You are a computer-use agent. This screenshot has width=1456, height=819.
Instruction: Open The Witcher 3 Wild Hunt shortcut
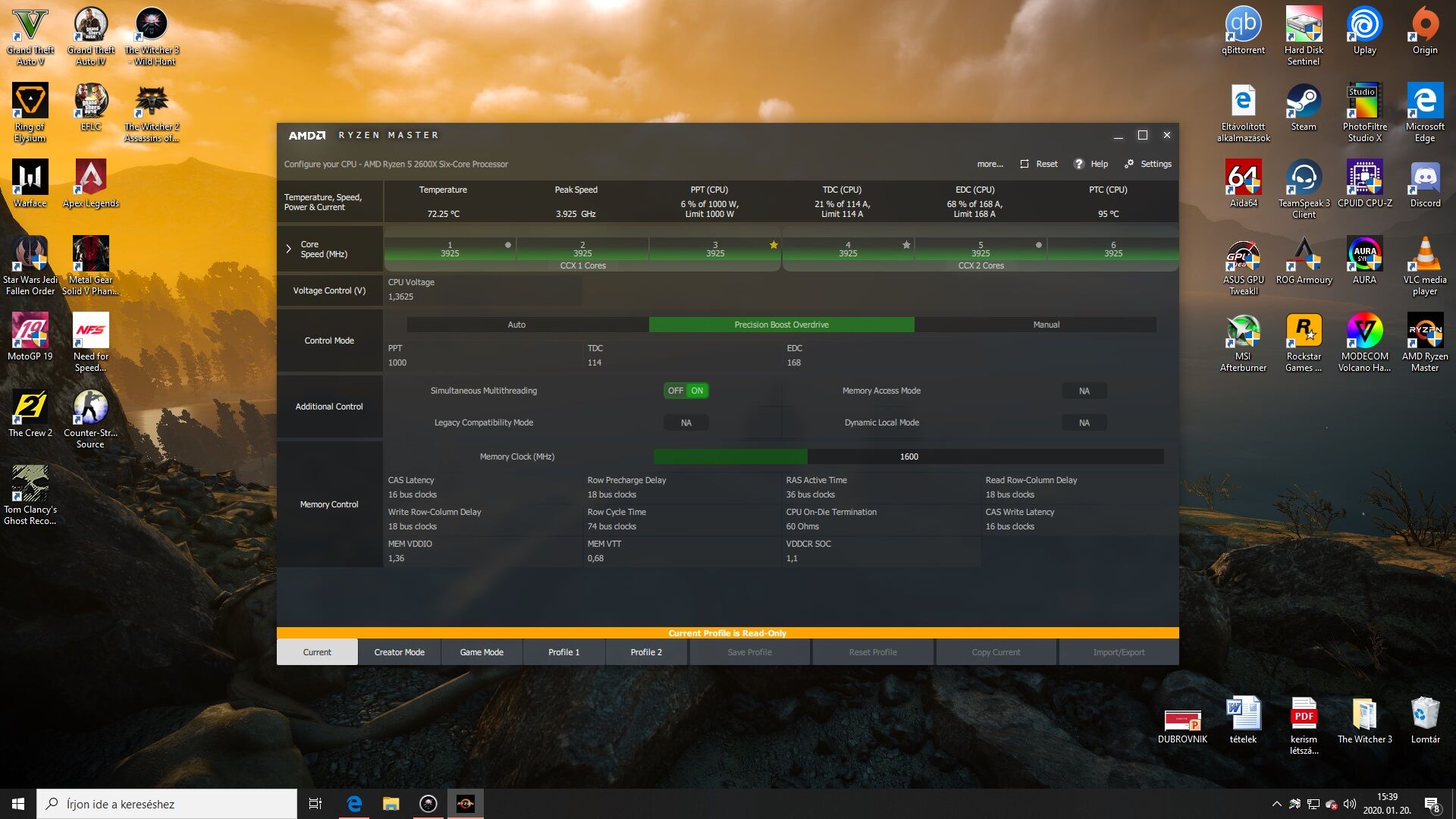(152, 36)
